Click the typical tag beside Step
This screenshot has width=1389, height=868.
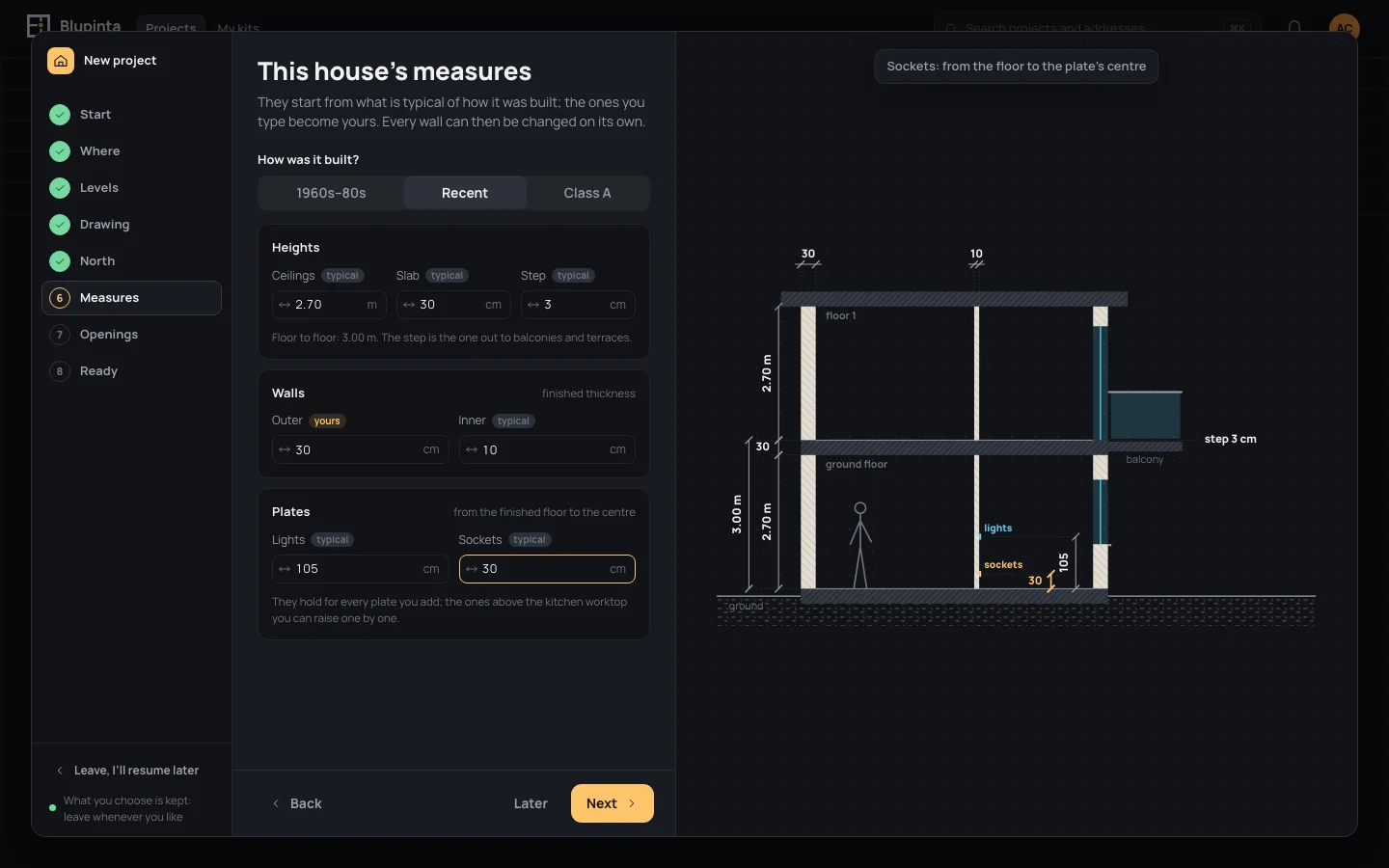click(573, 276)
